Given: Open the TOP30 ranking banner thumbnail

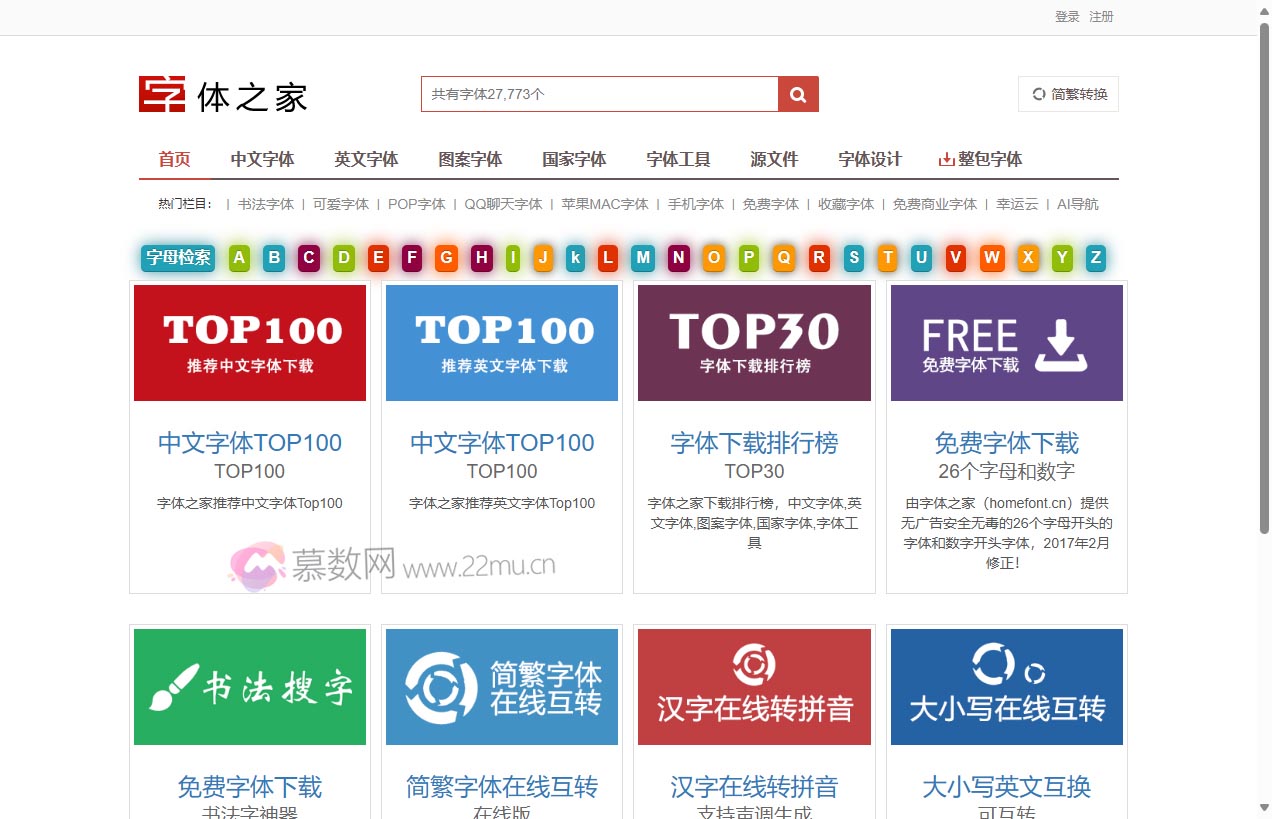Looking at the screenshot, I should coord(754,342).
